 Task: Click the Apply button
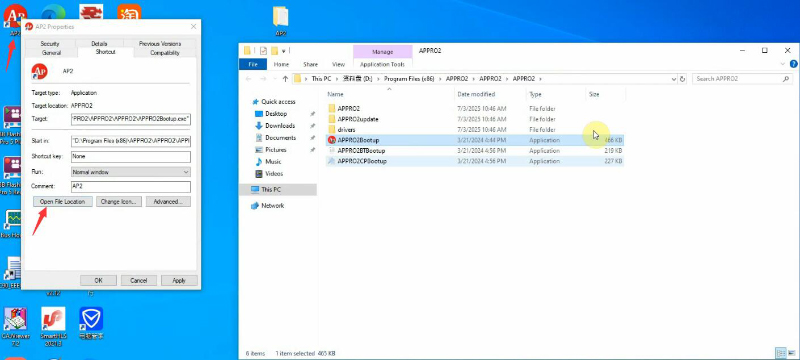click(x=179, y=280)
